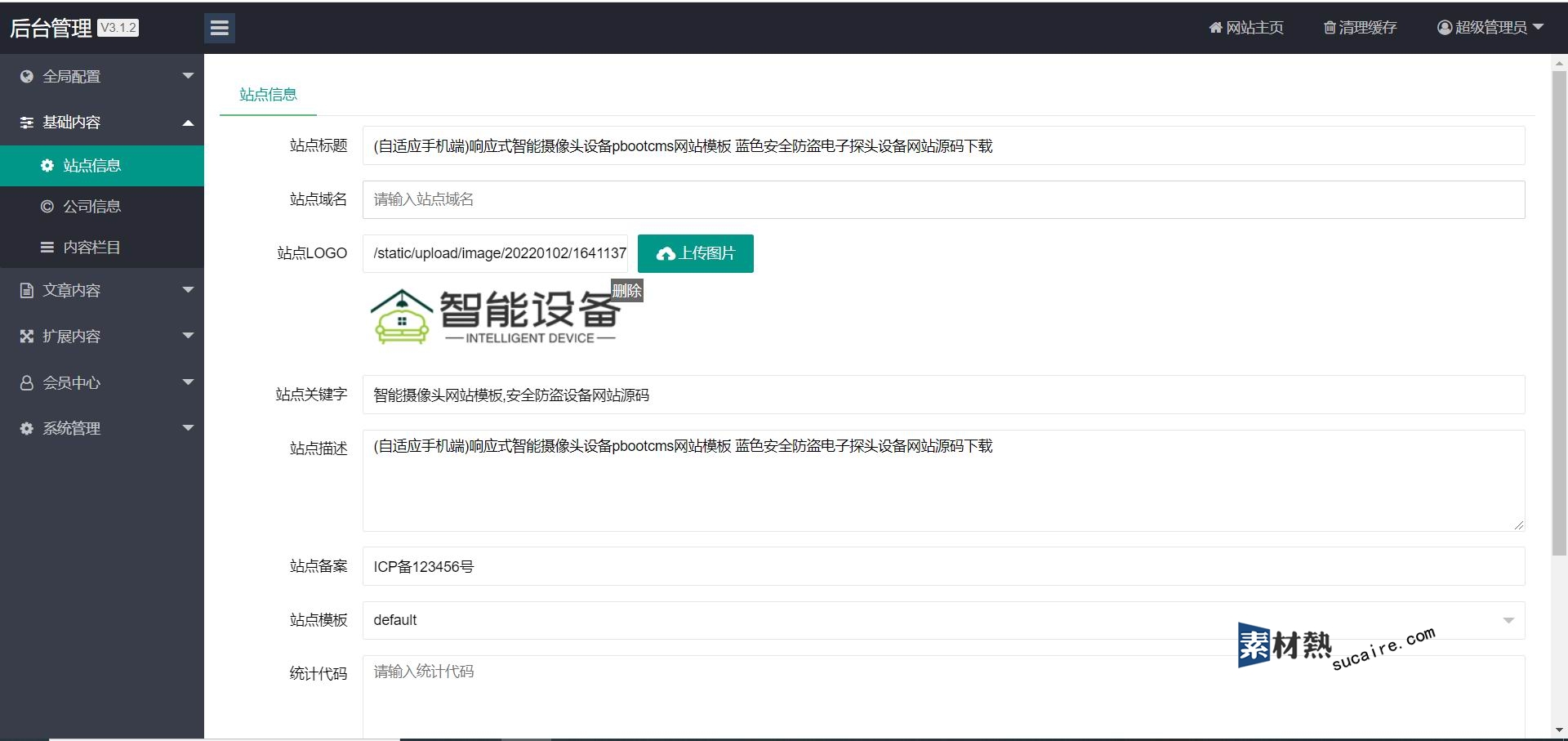Select 公司信息 in the sidebar
1568x741 pixels.
point(102,207)
